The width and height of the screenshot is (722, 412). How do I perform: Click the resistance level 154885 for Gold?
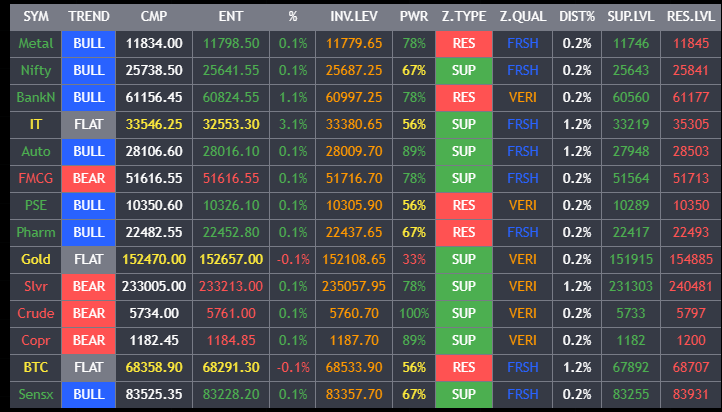(684, 259)
